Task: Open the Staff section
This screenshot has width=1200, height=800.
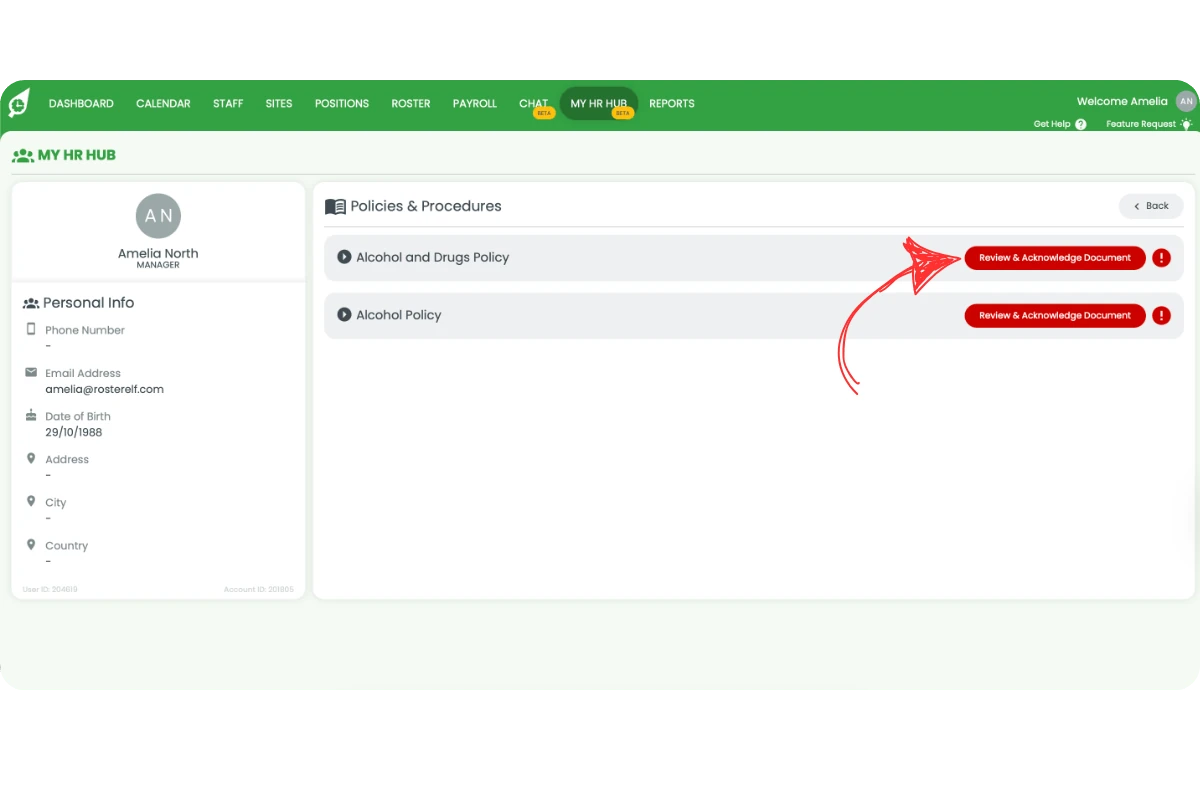Action: tap(228, 103)
